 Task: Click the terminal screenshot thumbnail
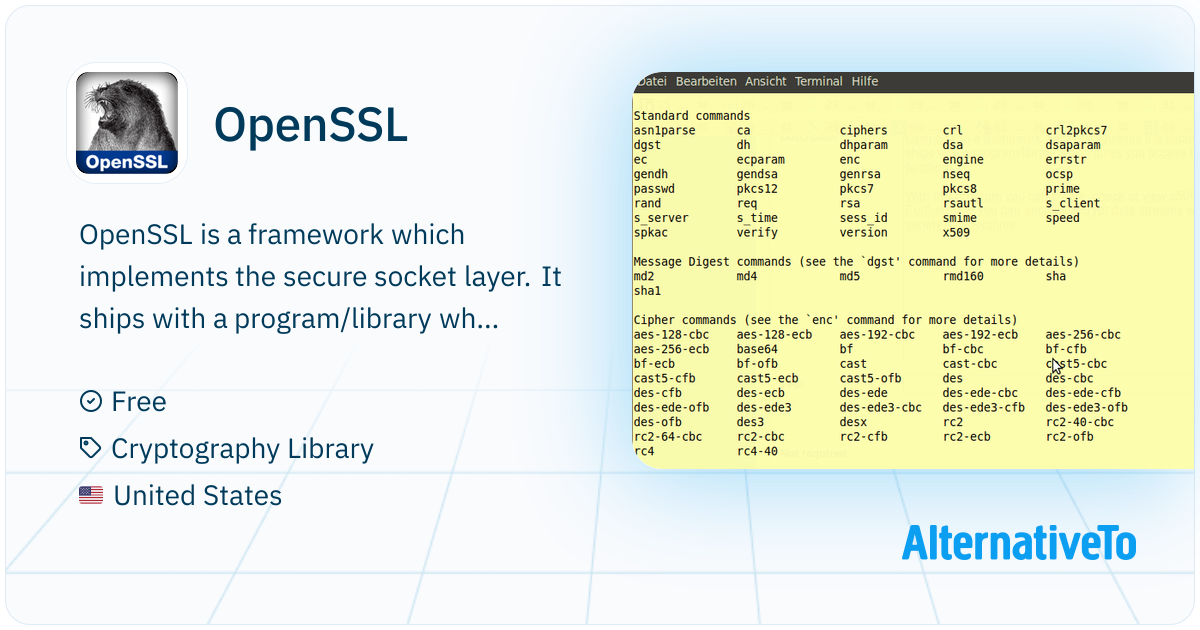914,270
